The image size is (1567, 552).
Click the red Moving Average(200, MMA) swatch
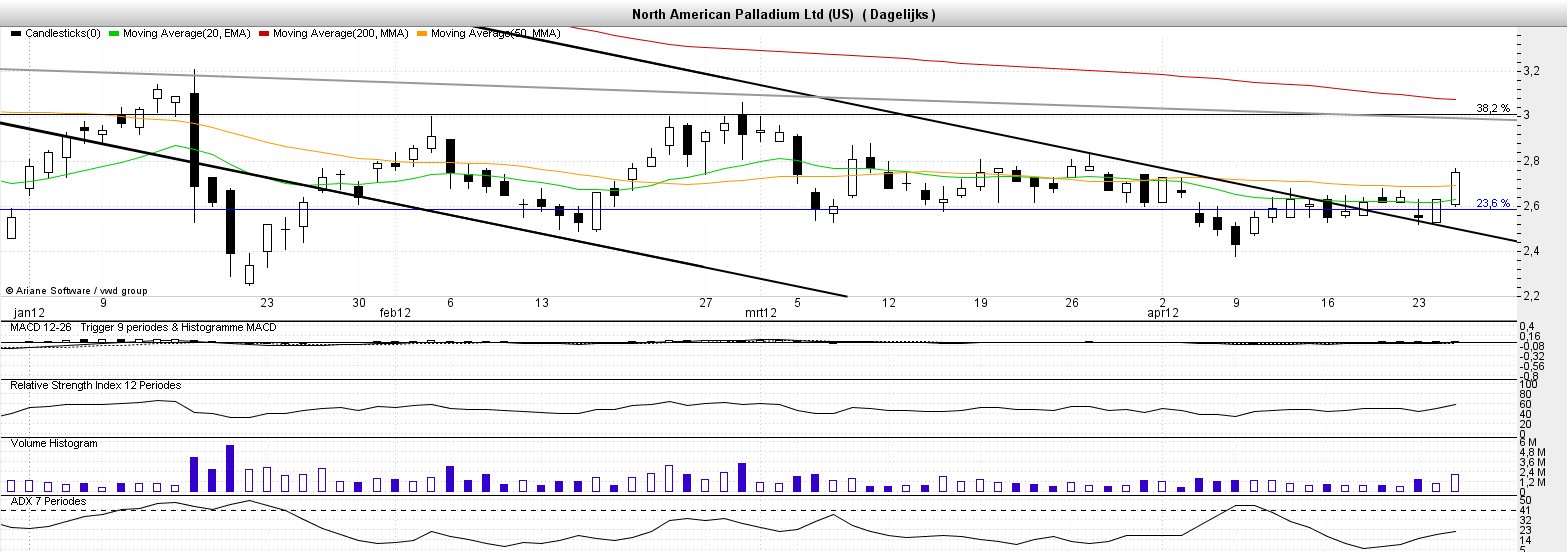[x=265, y=34]
